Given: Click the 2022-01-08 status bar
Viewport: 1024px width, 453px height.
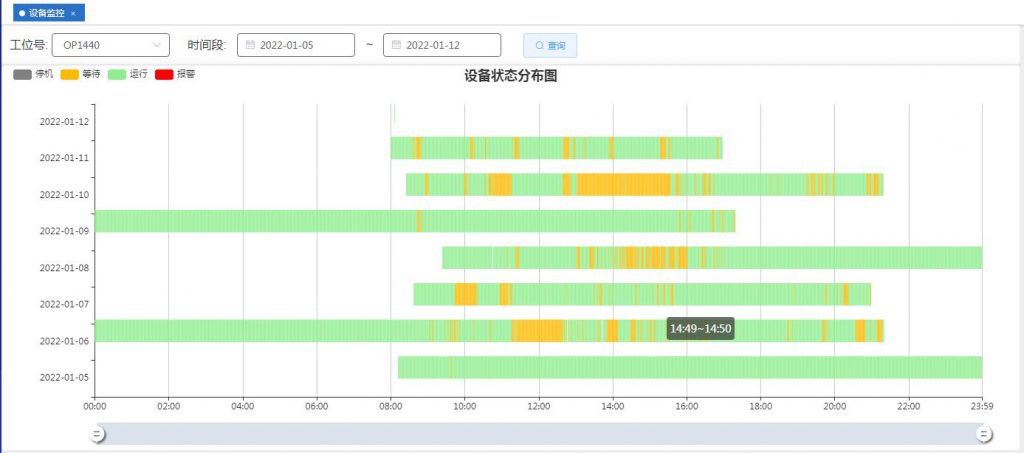Looking at the screenshot, I should click(712, 258).
